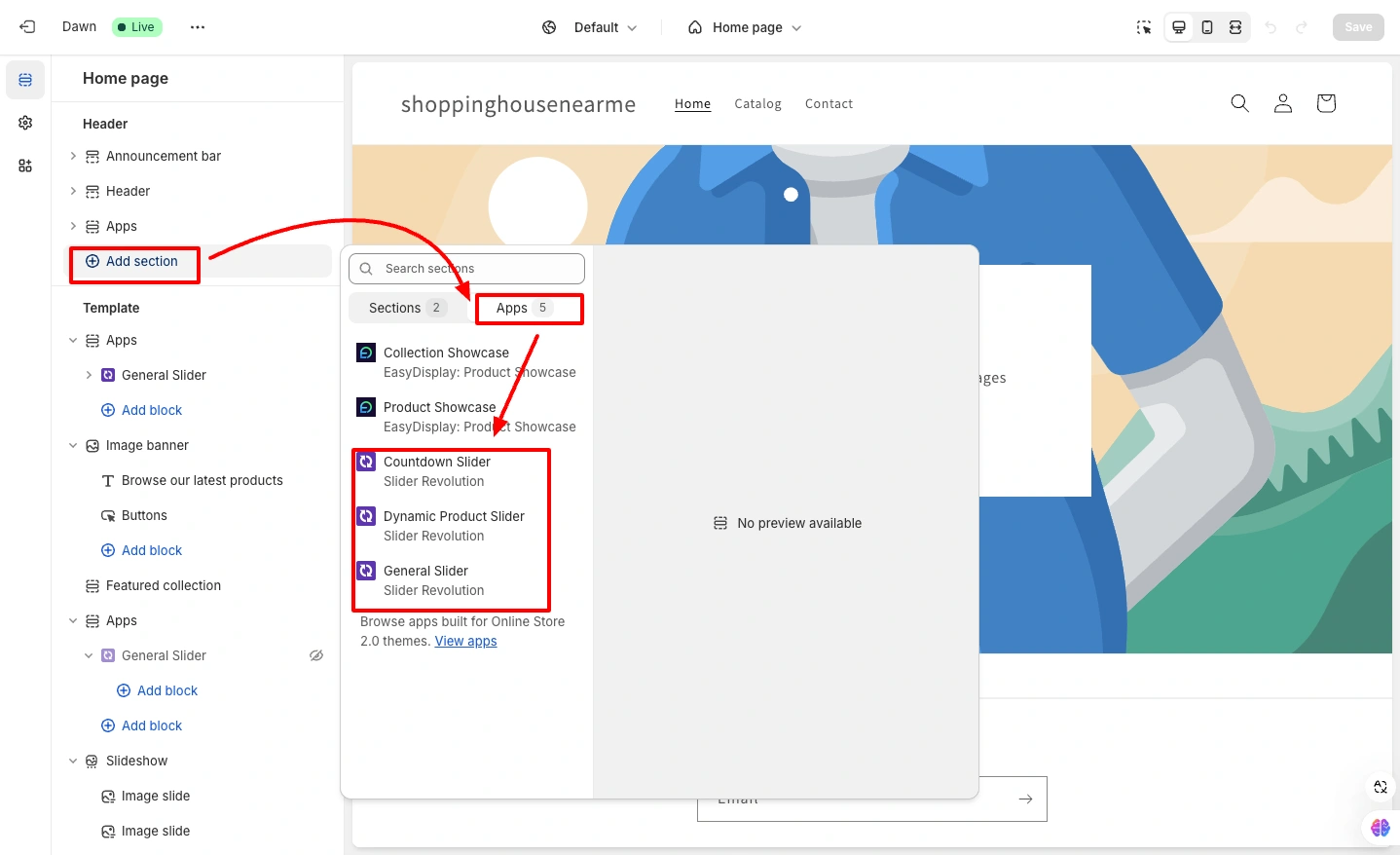Image resolution: width=1400 pixels, height=855 pixels.
Task: Go to the Home nav link
Action: click(x=692, y=104)
